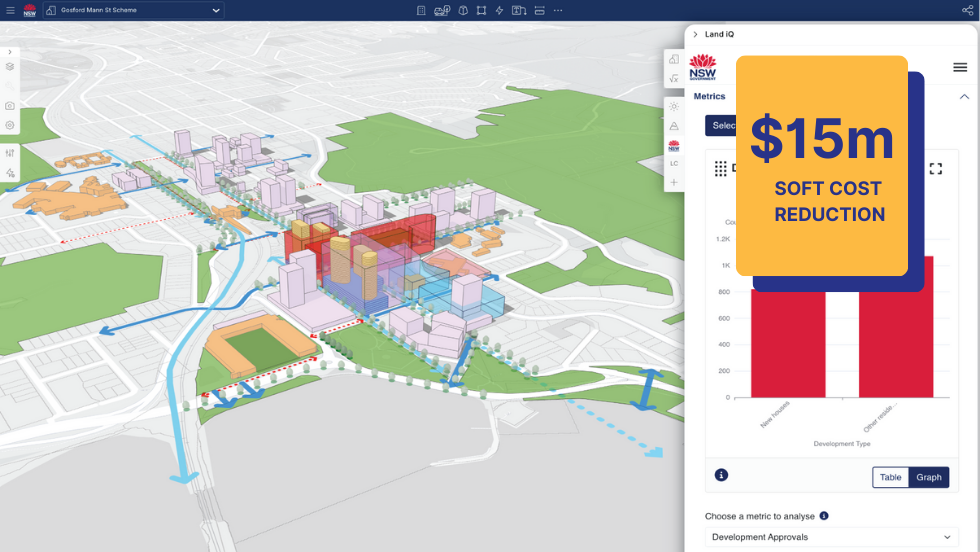980x552 pixels.
Task: Click the sun lighting icon in right toolbar
Action: pos(674,106)
